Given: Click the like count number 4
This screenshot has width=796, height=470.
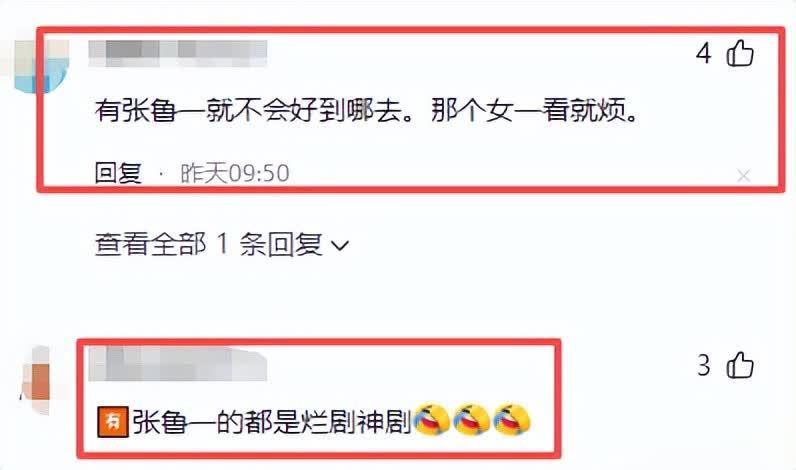Looking at the screenshot, I should click(704, 53).
